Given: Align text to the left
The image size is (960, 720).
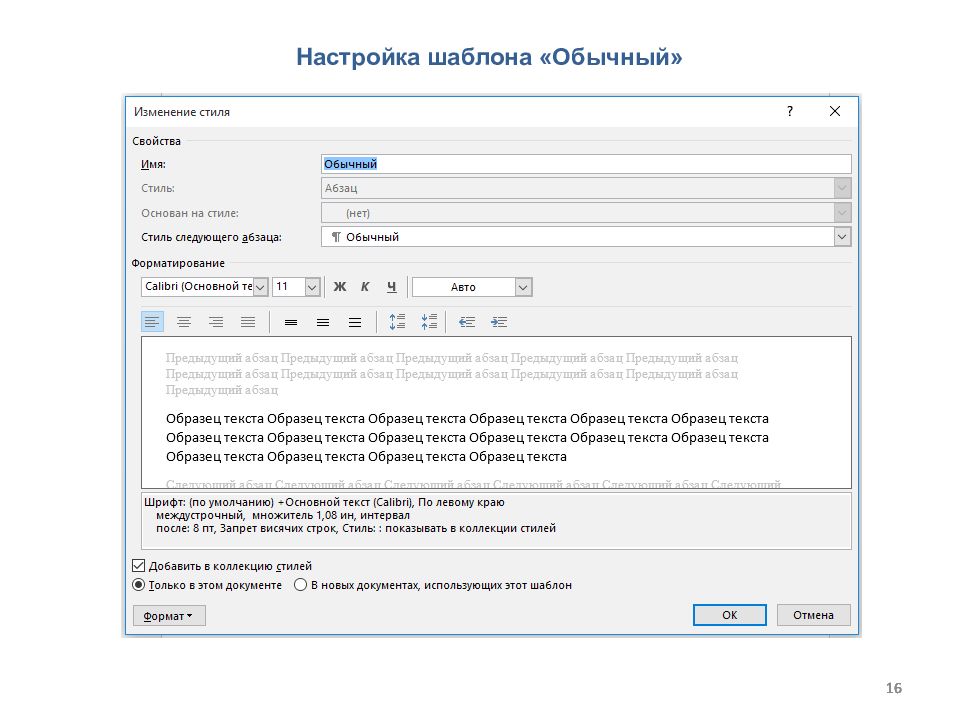Looking at the screenshot, I should pos(152,322).
